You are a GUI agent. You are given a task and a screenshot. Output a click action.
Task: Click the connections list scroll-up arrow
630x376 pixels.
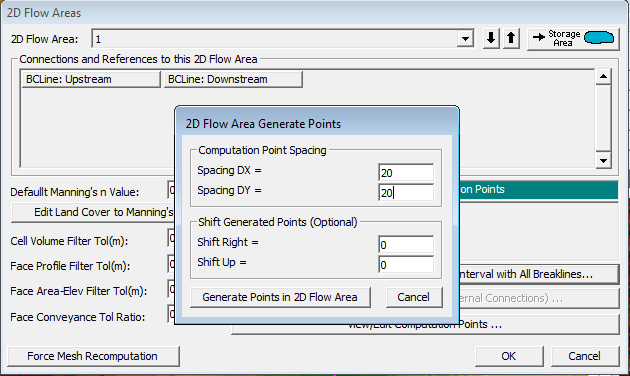click(x=603, y=76)
